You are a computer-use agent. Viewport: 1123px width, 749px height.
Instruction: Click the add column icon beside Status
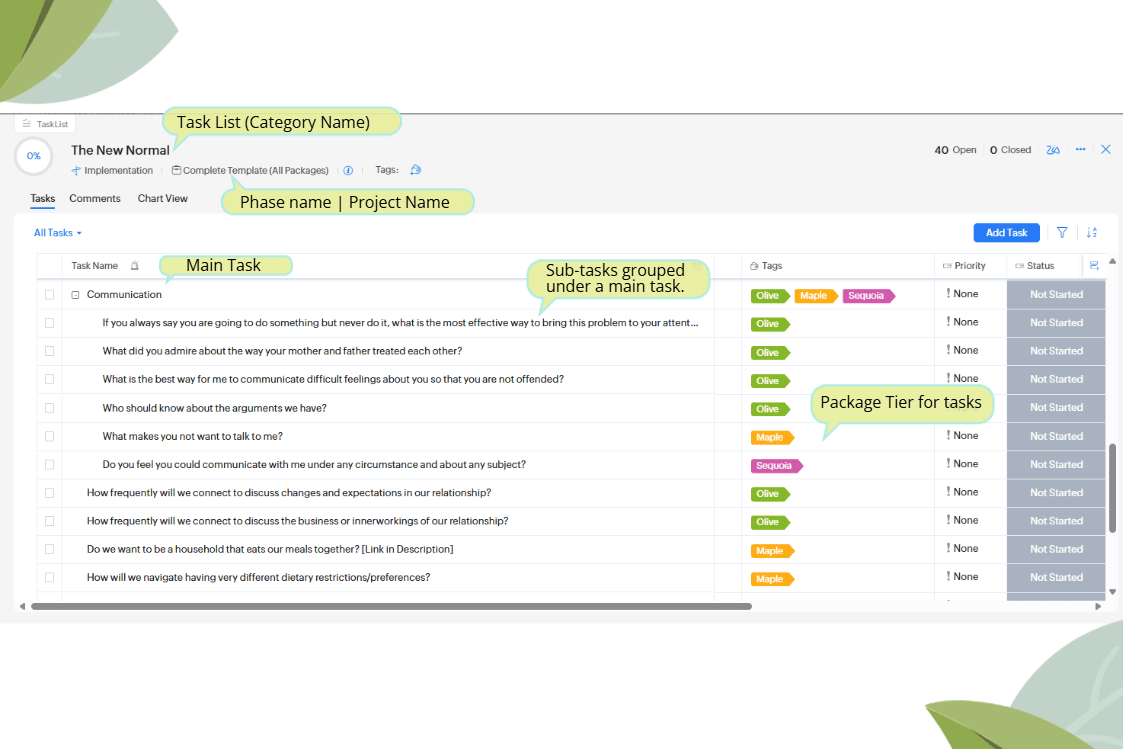click(1094, 266)
